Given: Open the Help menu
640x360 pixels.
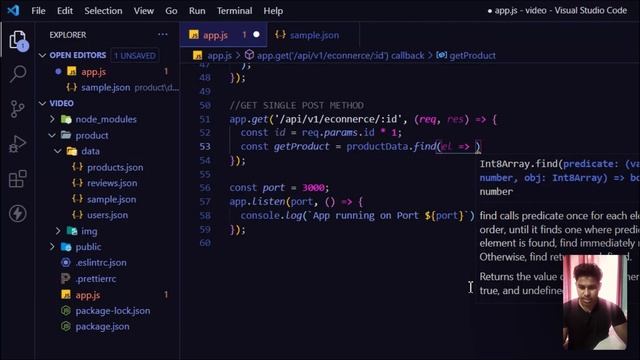Looking at the screenshot, I should coord(273,11).
